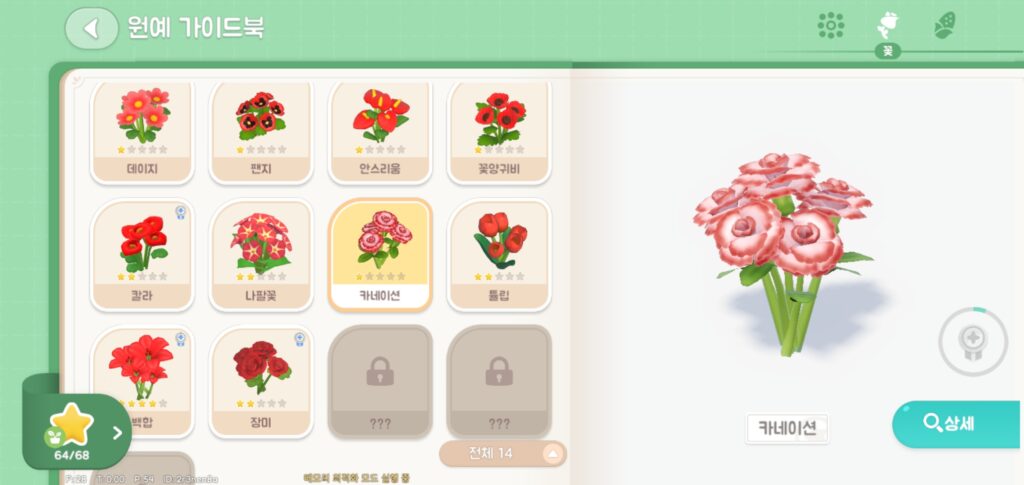This screenshot has width=1024, height=485.
Task: Open the flower-head category tab icon
Action: (x=831, y=25)
